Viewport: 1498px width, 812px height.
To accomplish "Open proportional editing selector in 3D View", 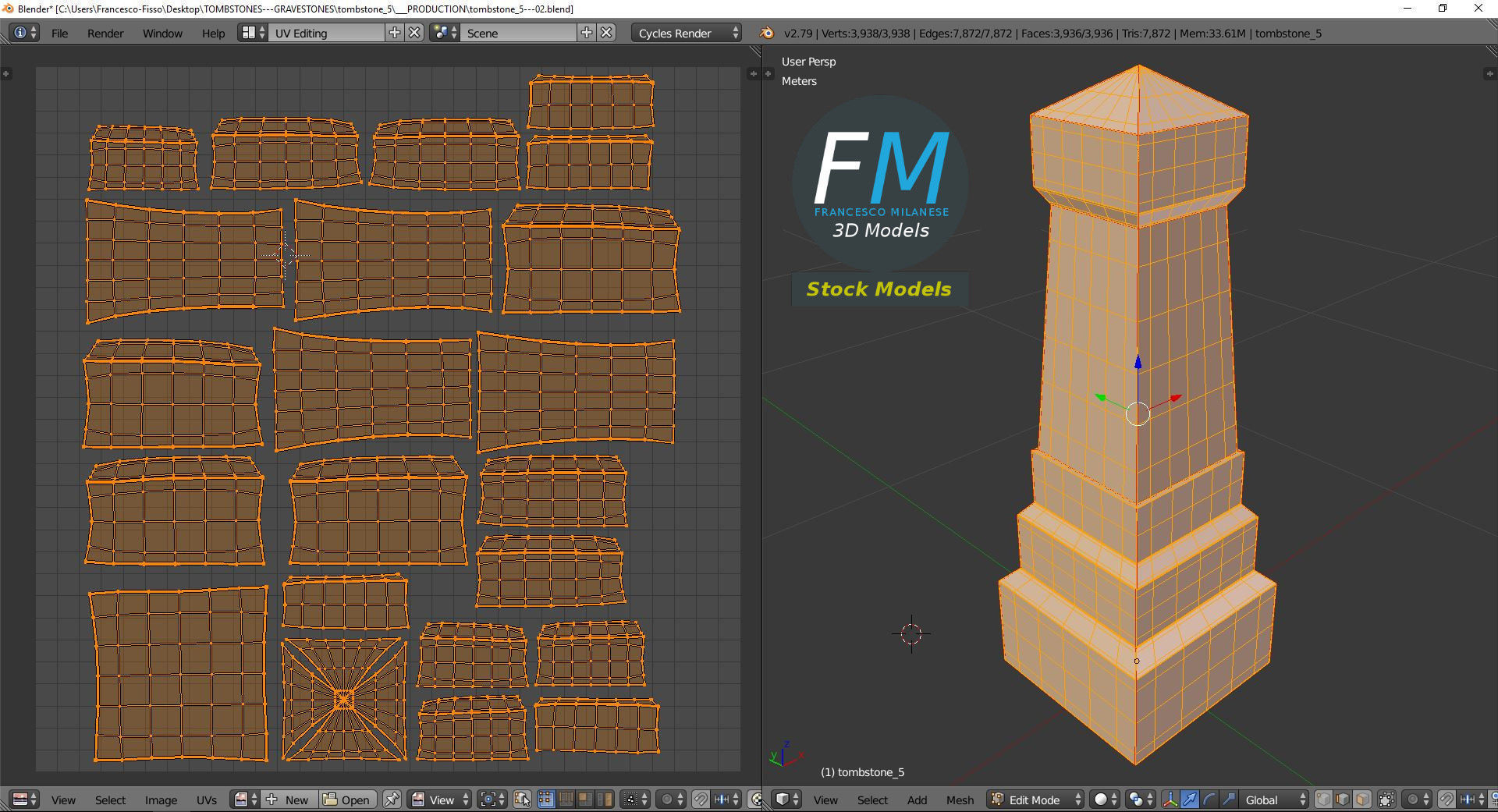I will (1417, 800).
